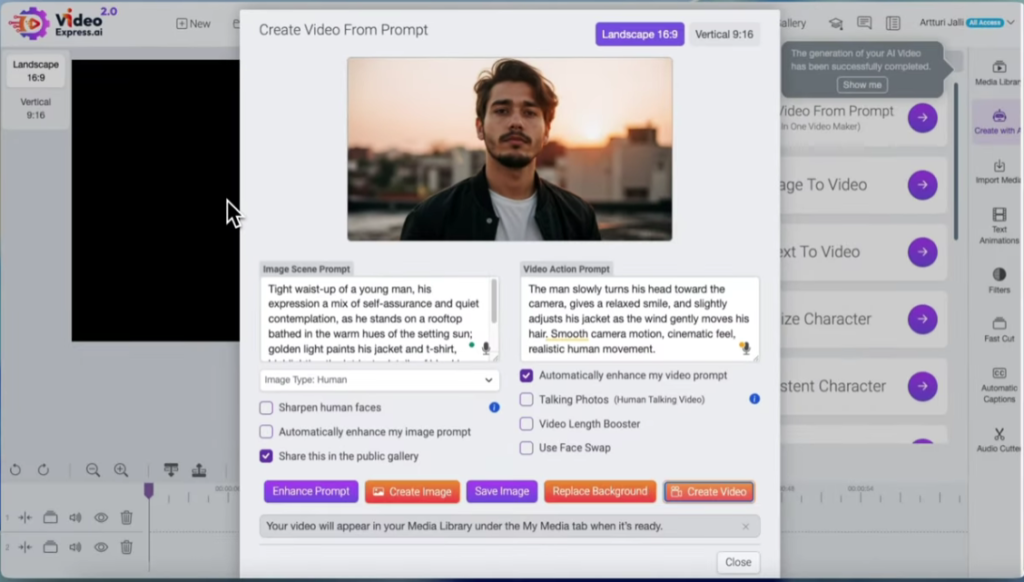Open Audio Cutter tool
The image size is (1024, 582).
(x=998, y=441)
